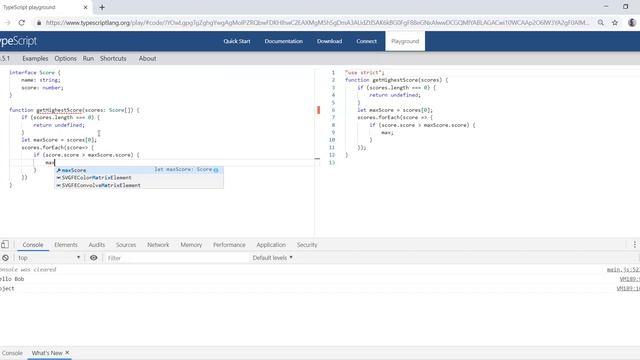Open Default levels dropdown
640x360 pixels.
click(272, 258)
